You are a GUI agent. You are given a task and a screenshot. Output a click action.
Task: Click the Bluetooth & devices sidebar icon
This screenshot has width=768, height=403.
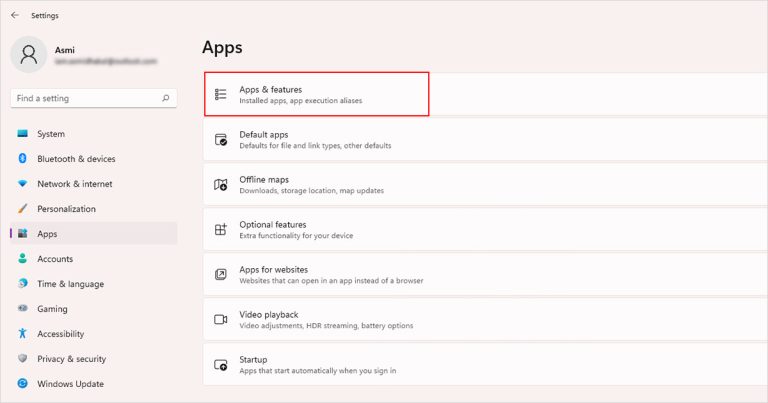(22, 159)
